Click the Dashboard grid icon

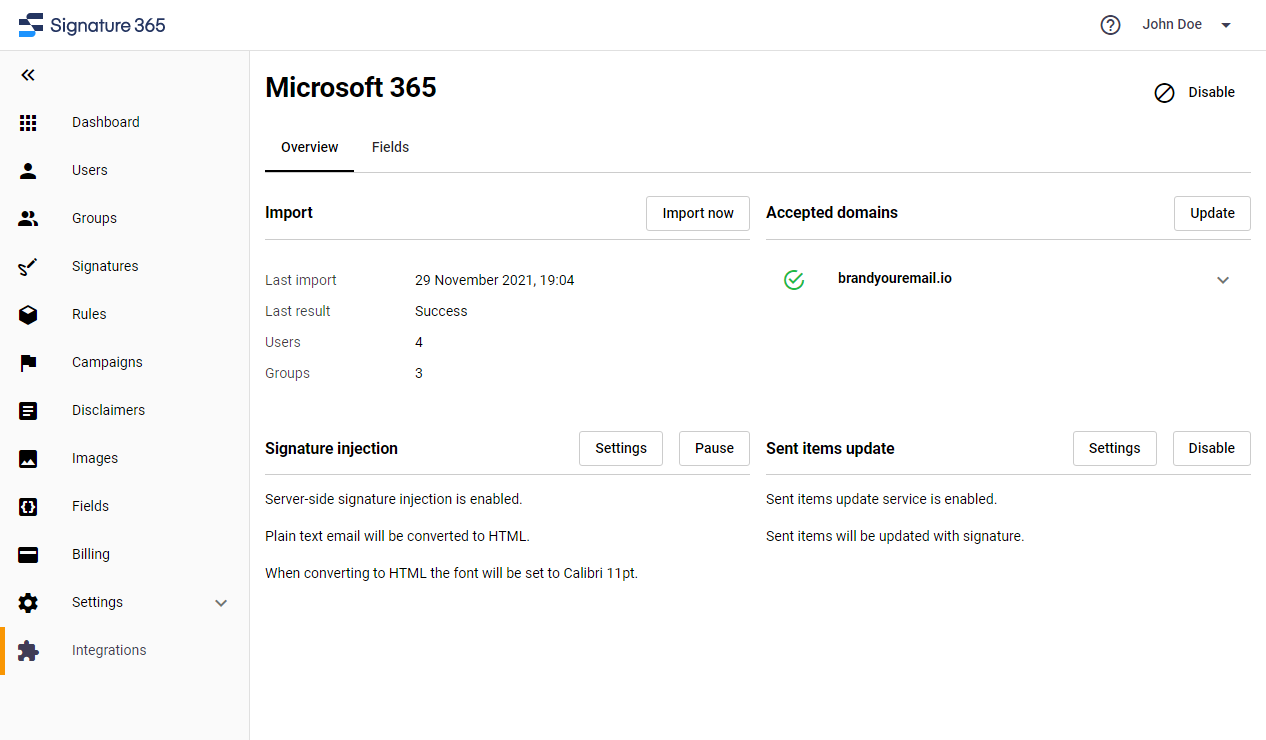coord(28,122)
